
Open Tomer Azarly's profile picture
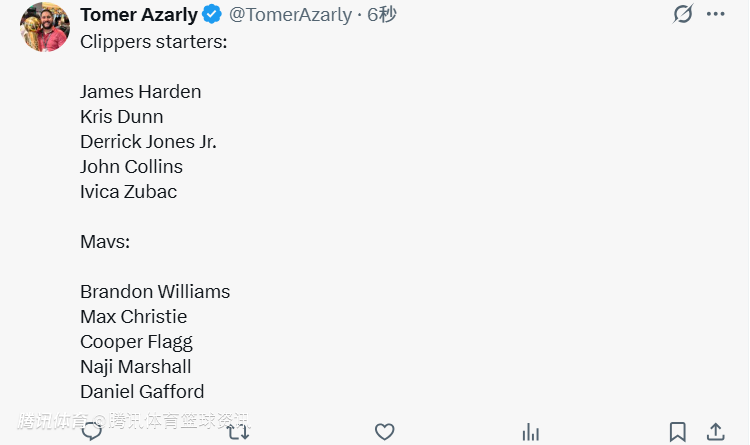click(x=45, y=27)
